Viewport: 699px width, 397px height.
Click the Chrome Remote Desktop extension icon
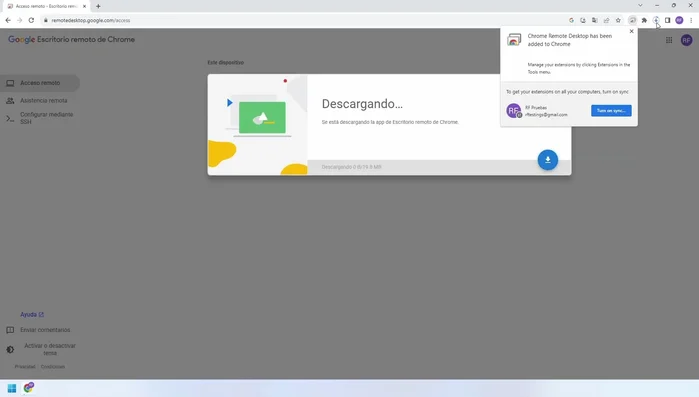632,20
